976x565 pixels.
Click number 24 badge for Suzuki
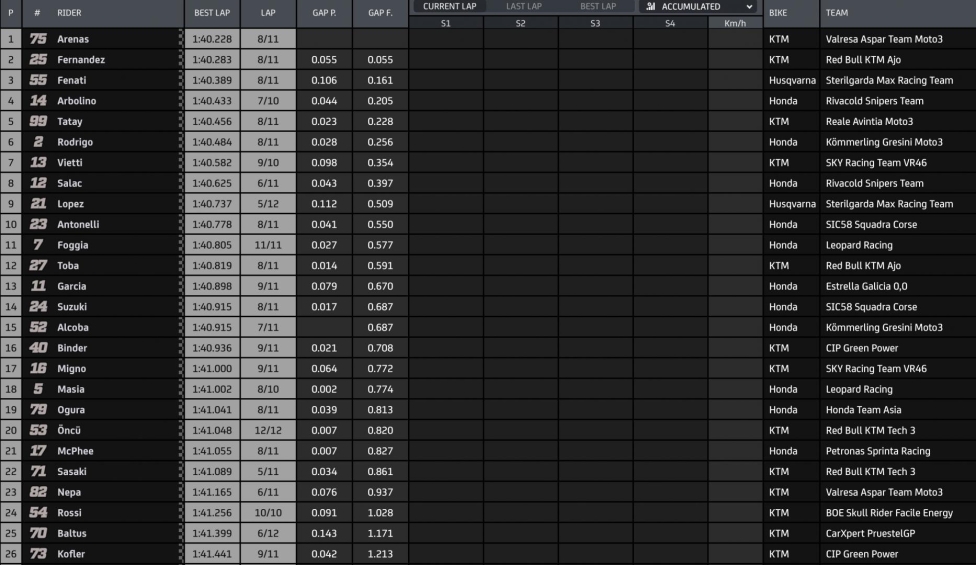(x=38, y=306)
